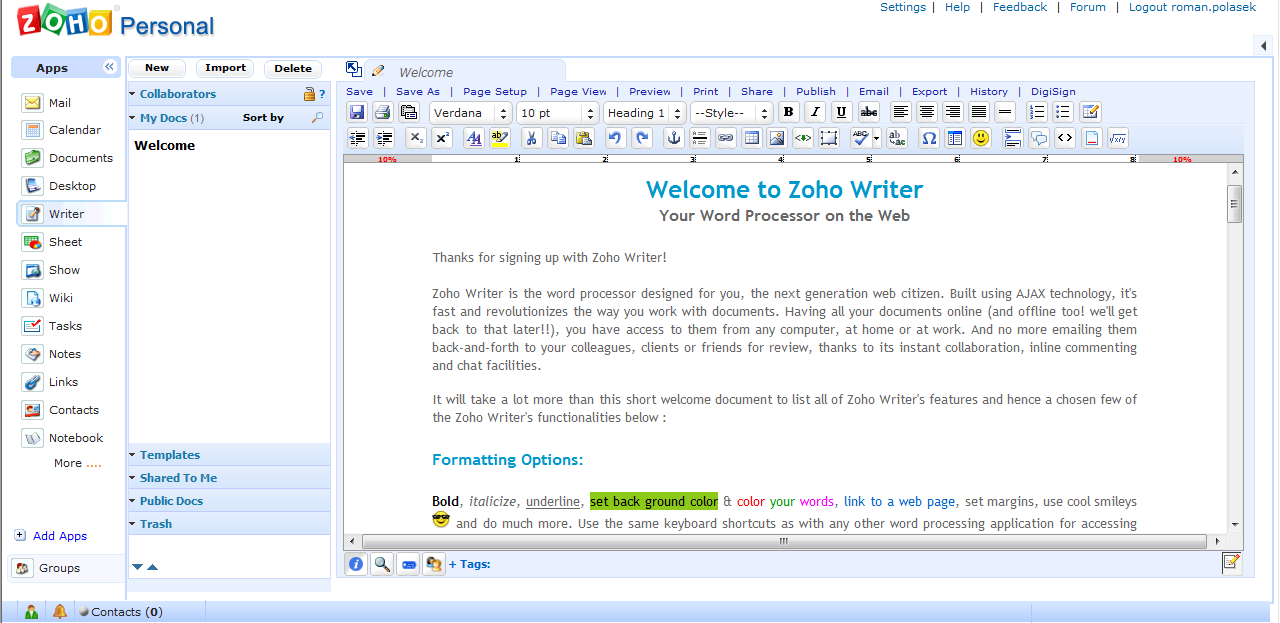The image size is (1280, 623).
Task: Toggle strikethrough formatting
Action: point(869,112)
